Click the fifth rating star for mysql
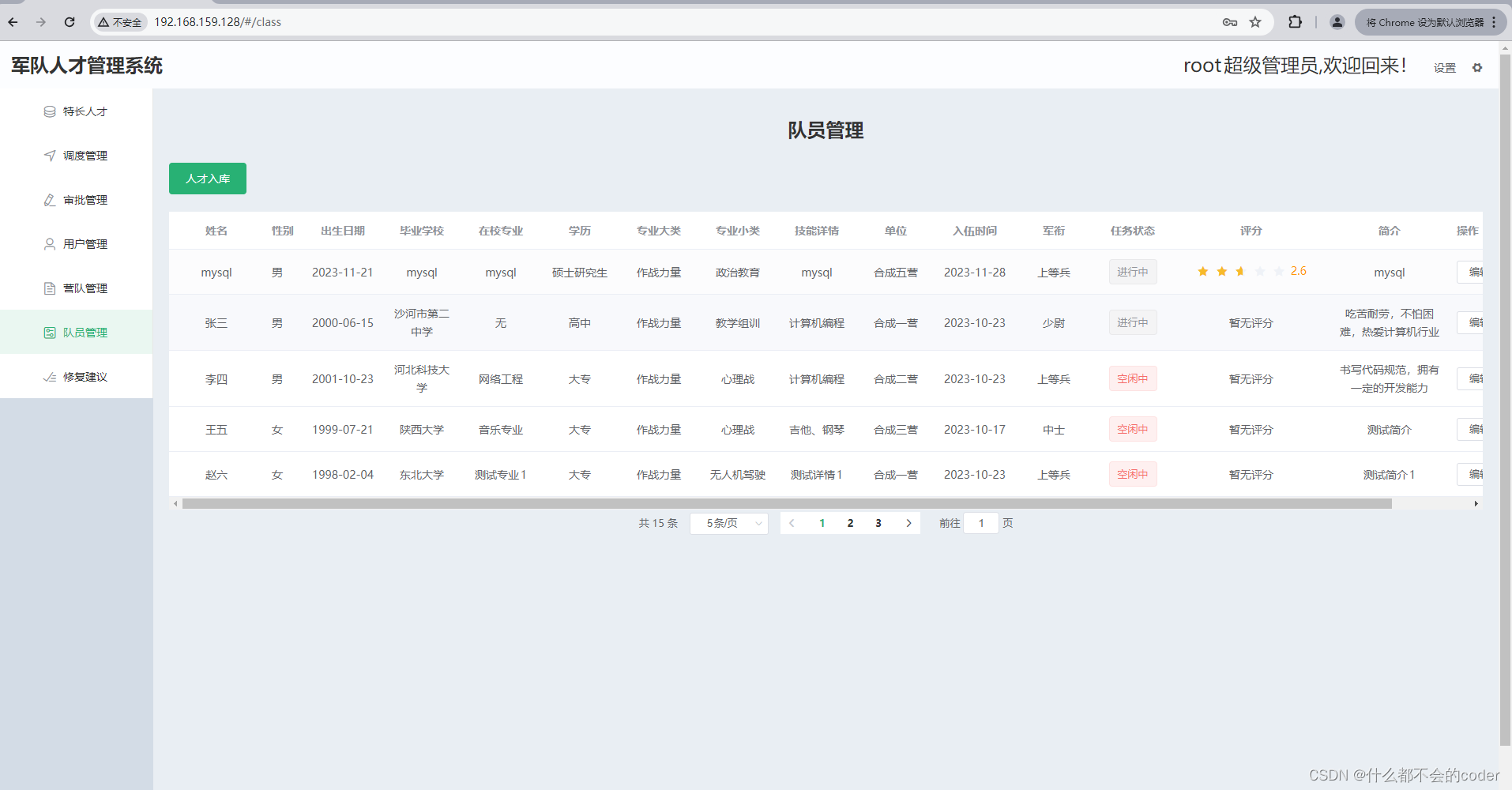The image size is (1512, 790). pos(1279,271)
